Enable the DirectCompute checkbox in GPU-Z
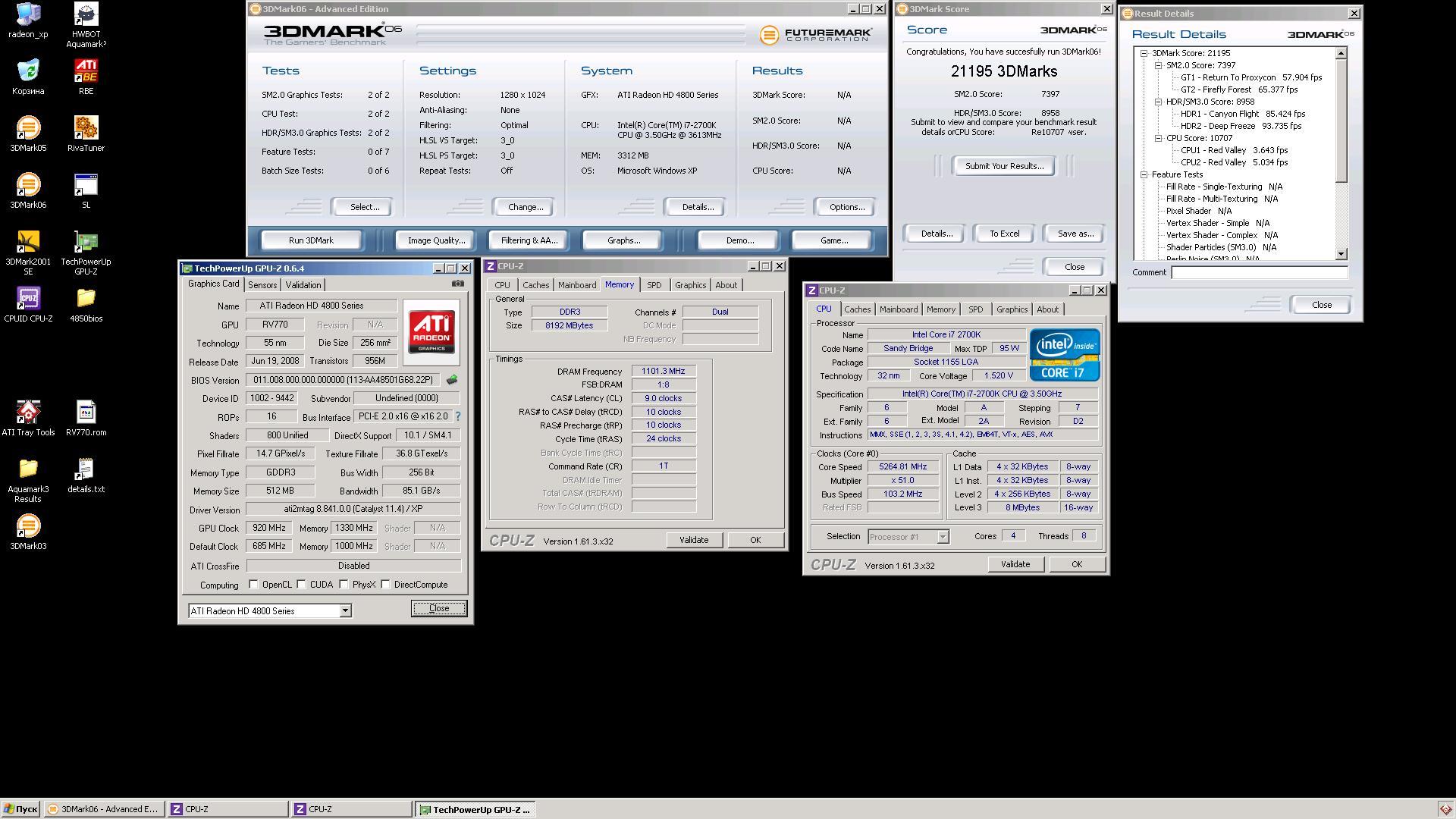Viewport: 1456px width, 819px height. click(x=386, y=585)
